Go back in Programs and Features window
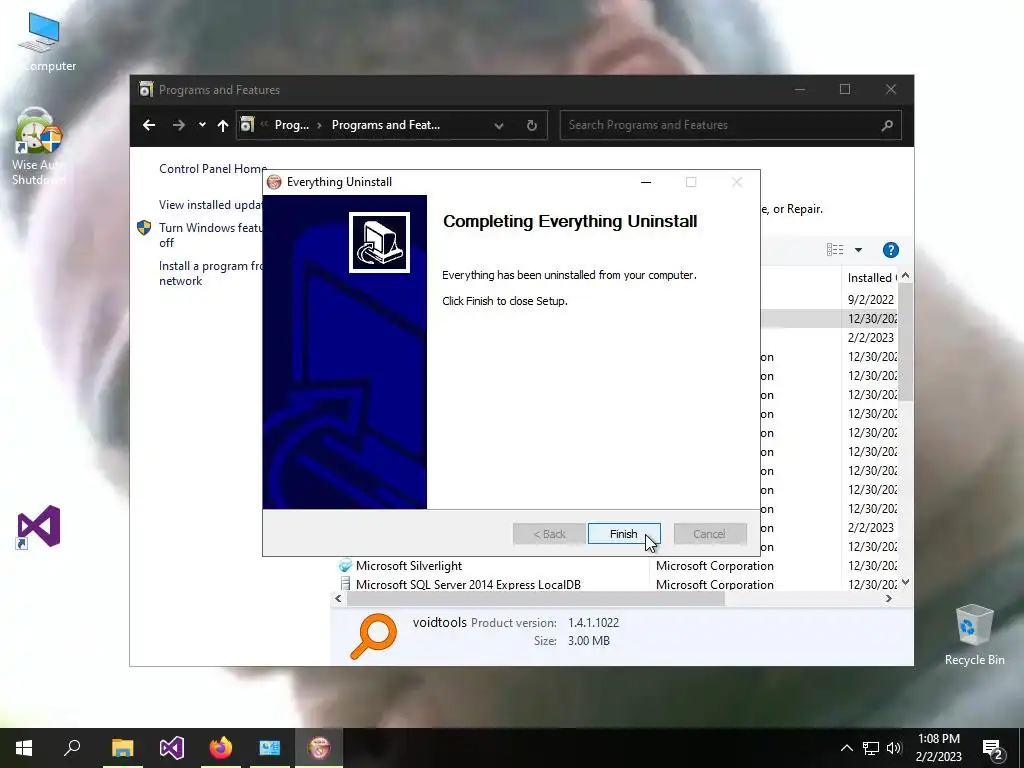The width and height of the screenshot is (1024, 768). pyautogui.click(x=149, y=125)
